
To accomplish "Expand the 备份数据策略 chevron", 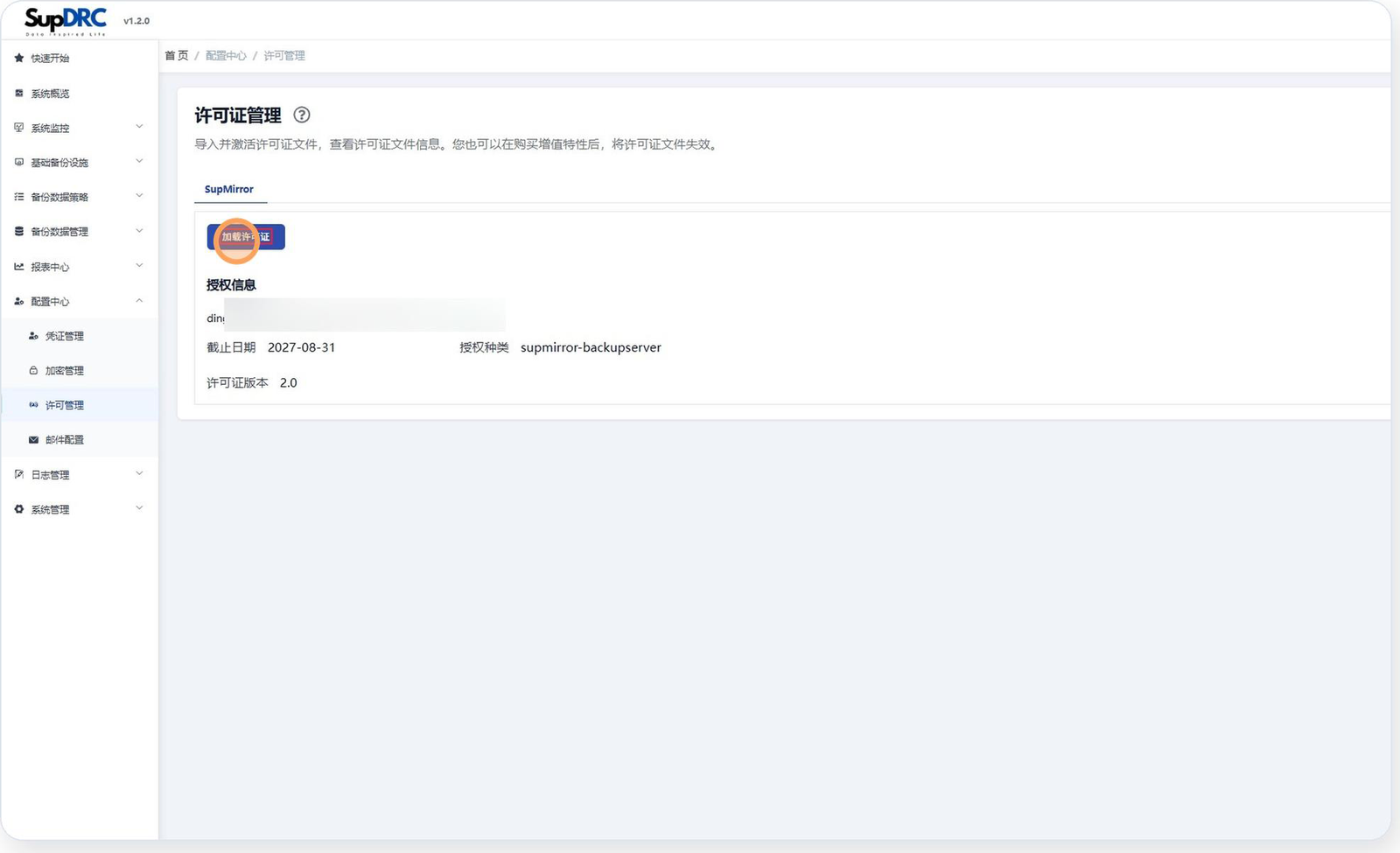I will click(139, 196).
